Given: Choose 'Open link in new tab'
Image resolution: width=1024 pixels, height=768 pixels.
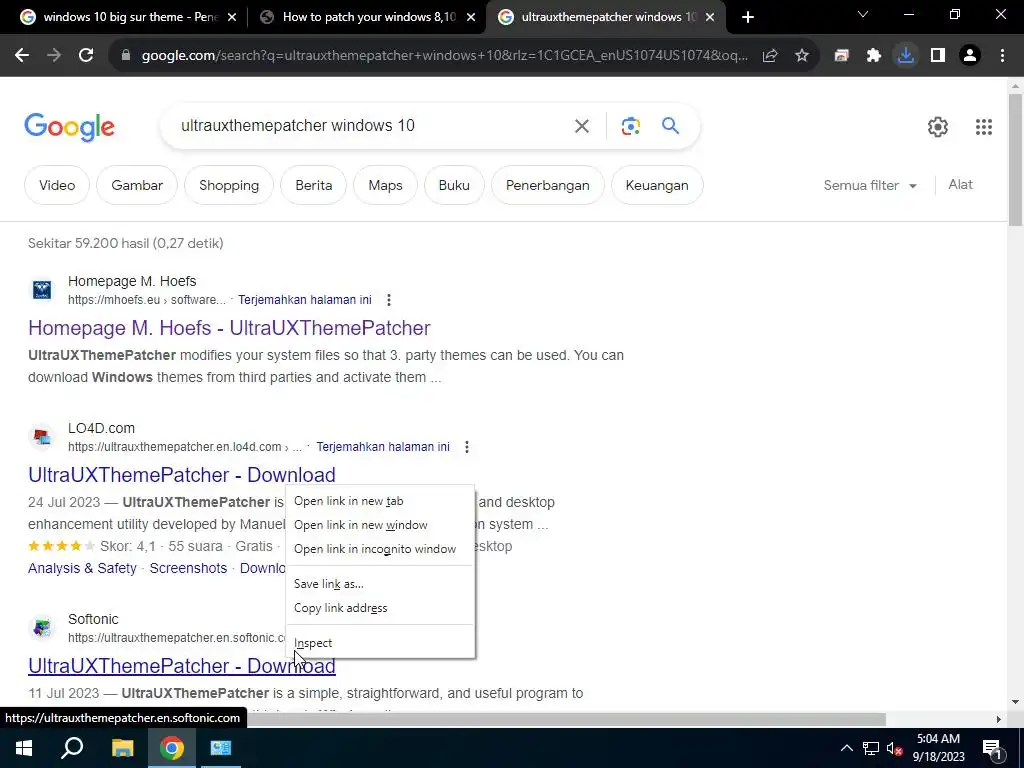Looking at the screenshot, I should click(x=380, y=501).
